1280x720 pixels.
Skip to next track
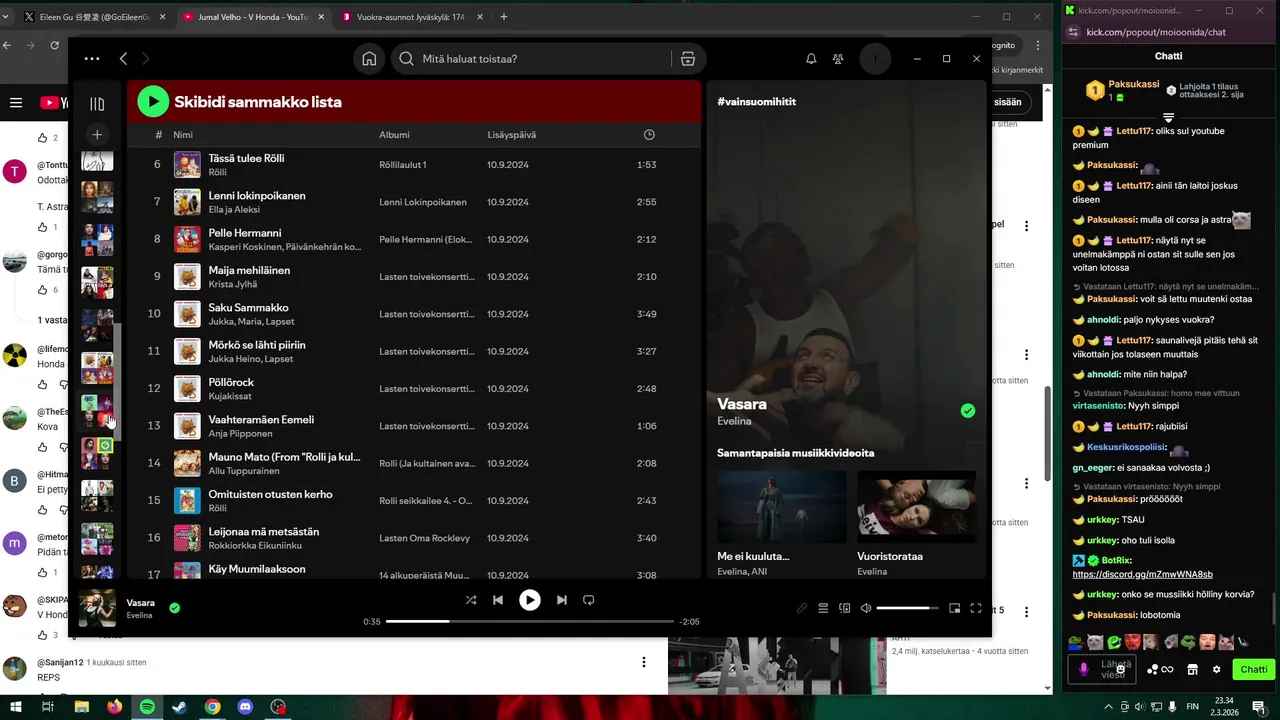(x=562, y=600)
